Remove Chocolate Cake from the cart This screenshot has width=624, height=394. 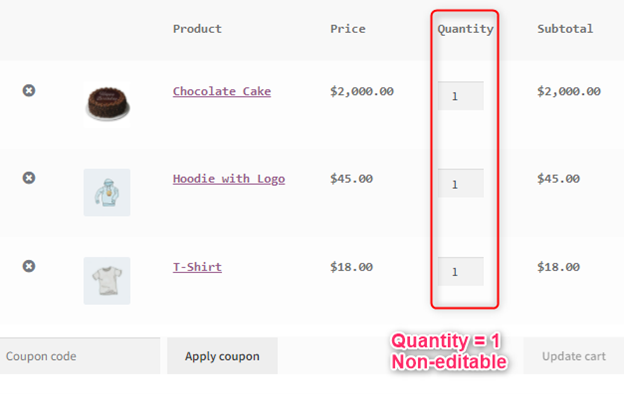pos(29,91)
